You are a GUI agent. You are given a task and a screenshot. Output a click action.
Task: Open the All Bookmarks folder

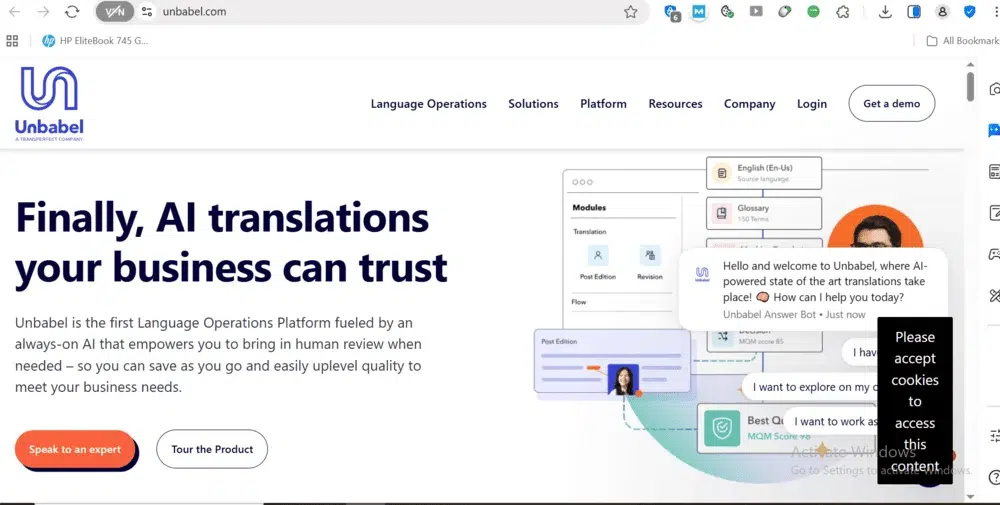(x=963, y=41)
